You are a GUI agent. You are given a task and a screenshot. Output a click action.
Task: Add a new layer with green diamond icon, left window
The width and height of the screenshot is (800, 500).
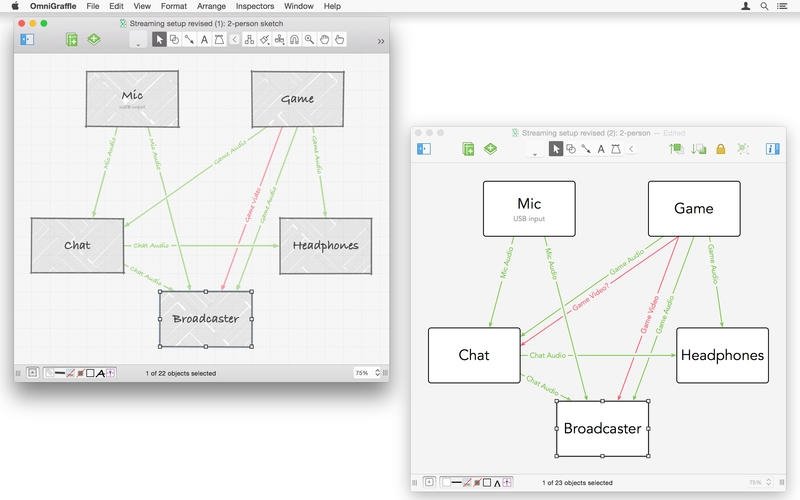coord(94,39)
